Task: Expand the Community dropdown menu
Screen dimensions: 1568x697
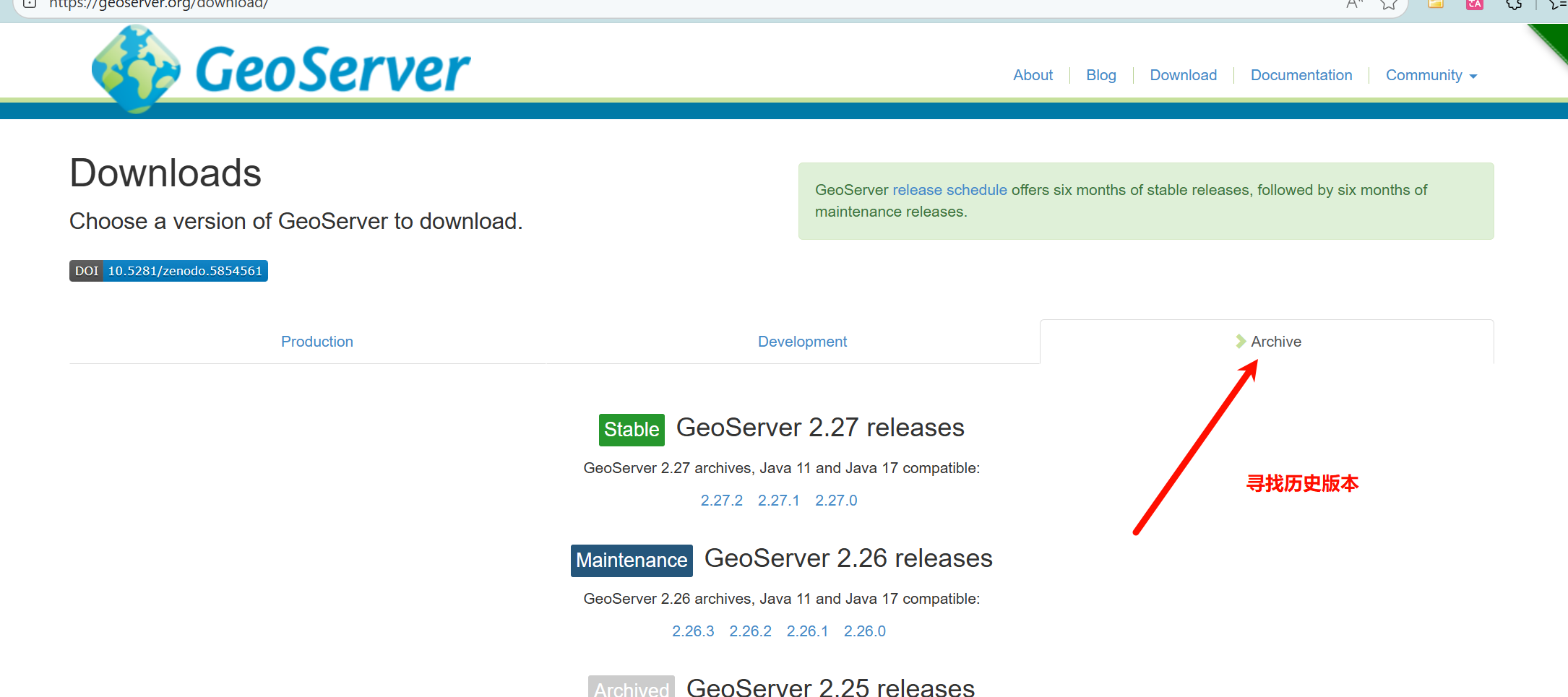Action: coord(1431,75)
